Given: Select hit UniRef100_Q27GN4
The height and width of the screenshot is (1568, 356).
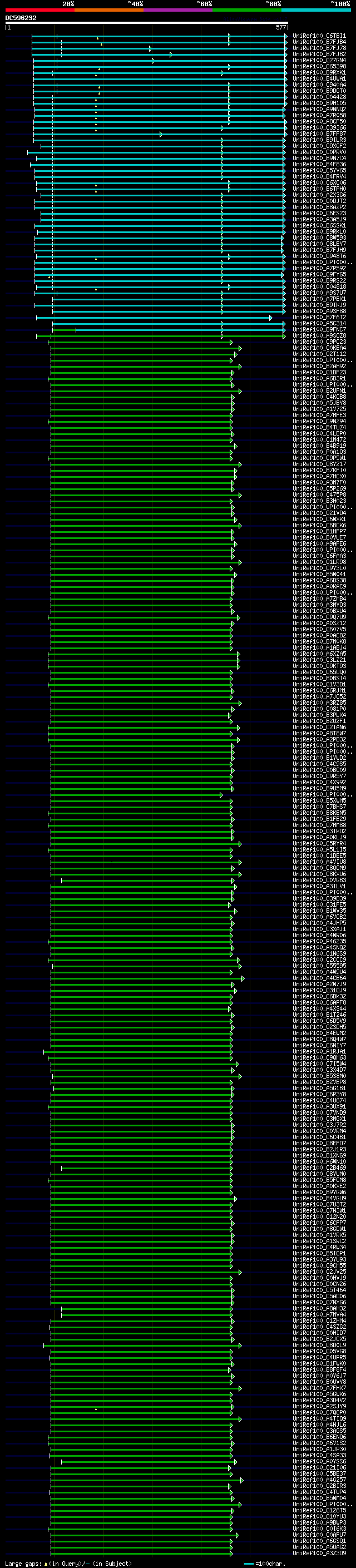Looking at the screenshot, I should (x=319, y=60).
